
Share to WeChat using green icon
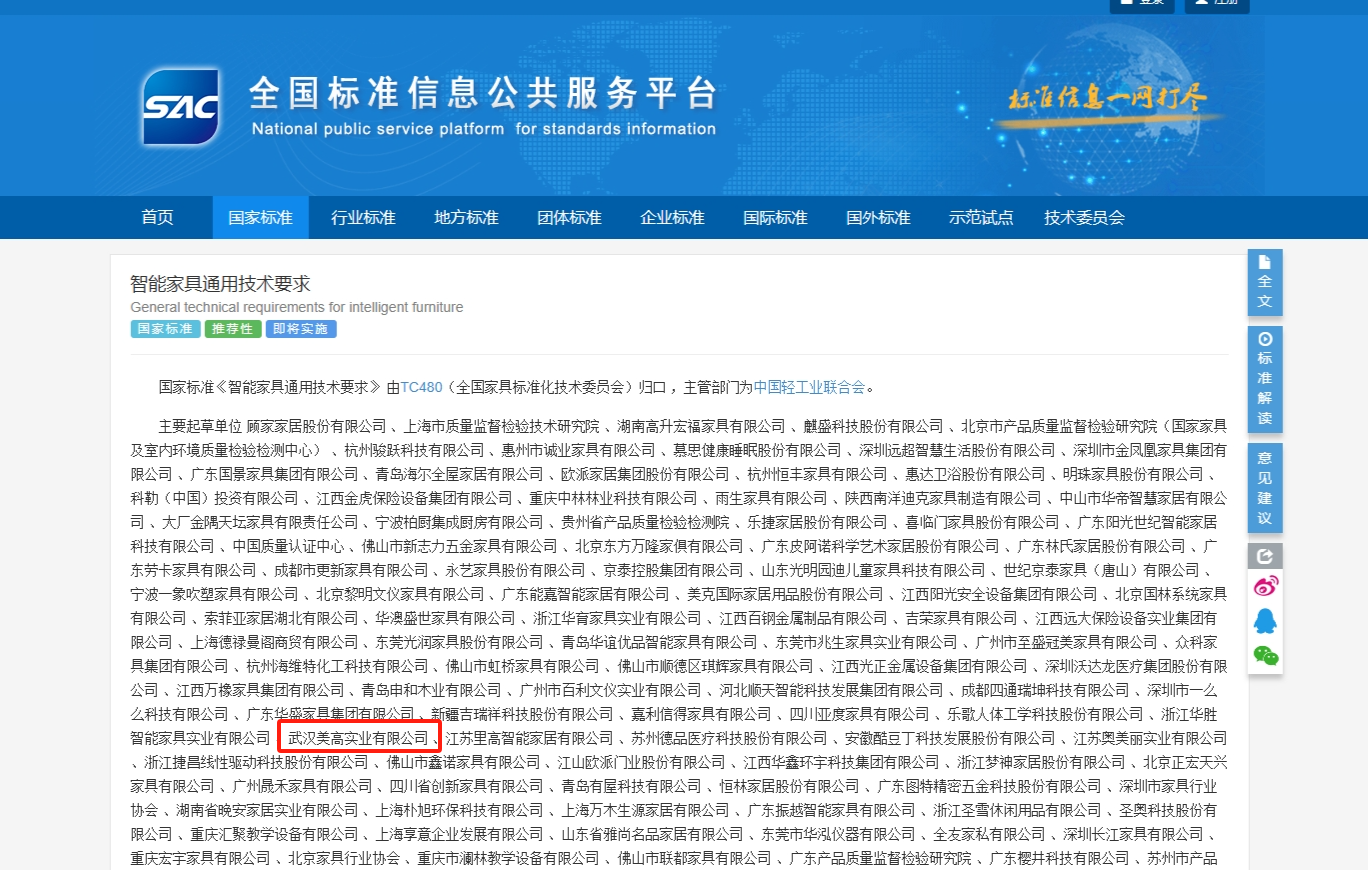1264,655
